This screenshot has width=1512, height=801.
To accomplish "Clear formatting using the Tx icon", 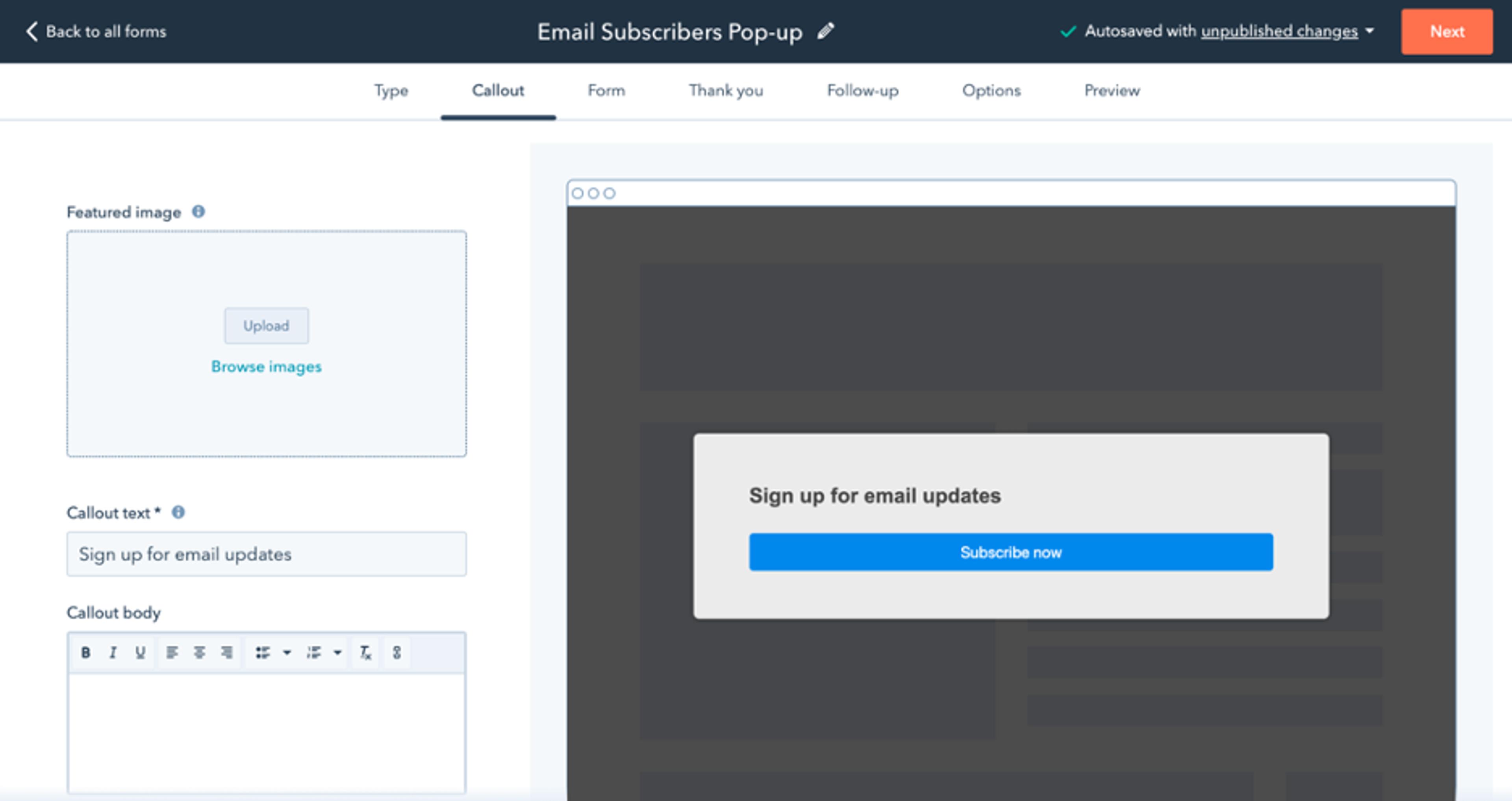I will point(365,652).
